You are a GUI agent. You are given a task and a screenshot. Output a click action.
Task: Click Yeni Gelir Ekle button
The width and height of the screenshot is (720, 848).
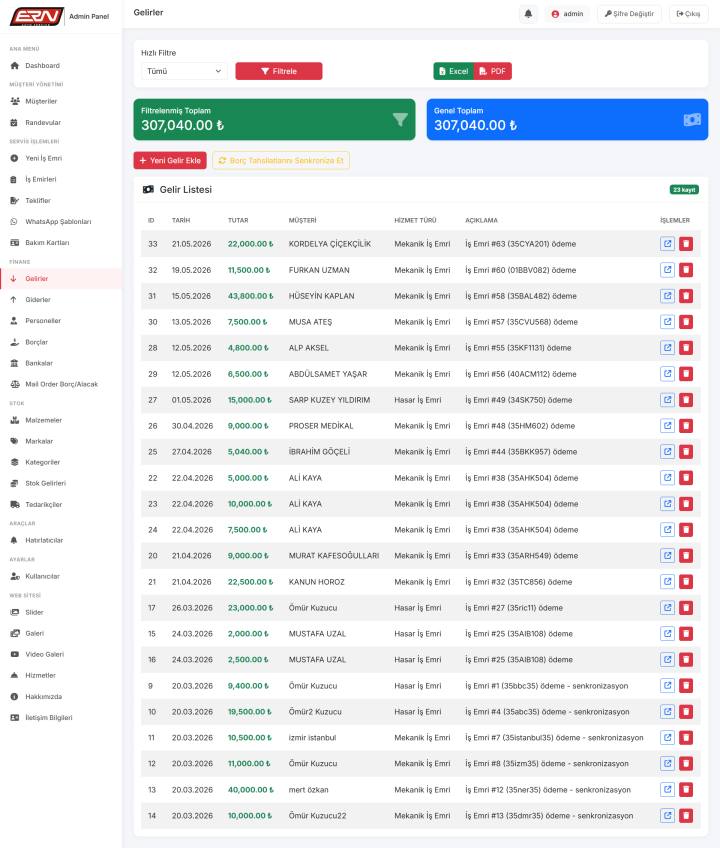click(x=170, y=161)
